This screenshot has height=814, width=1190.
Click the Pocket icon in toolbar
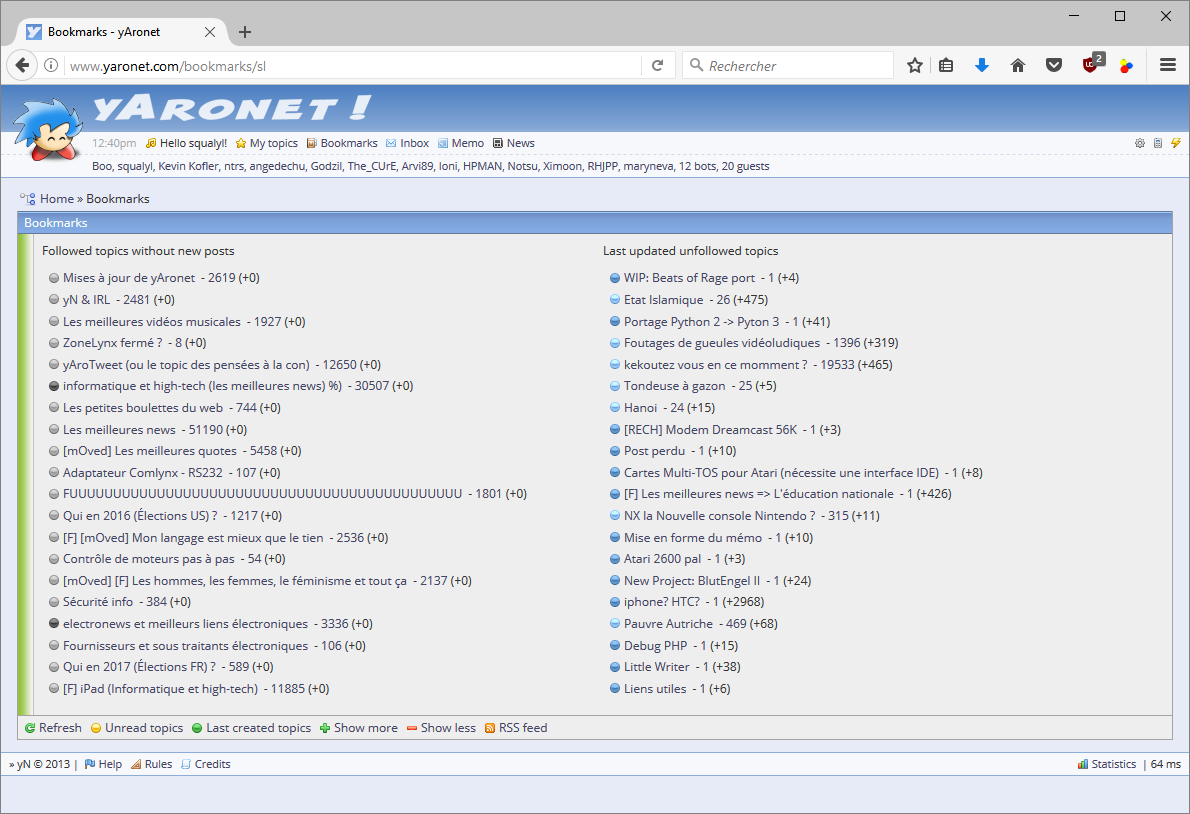(1053, 66)
